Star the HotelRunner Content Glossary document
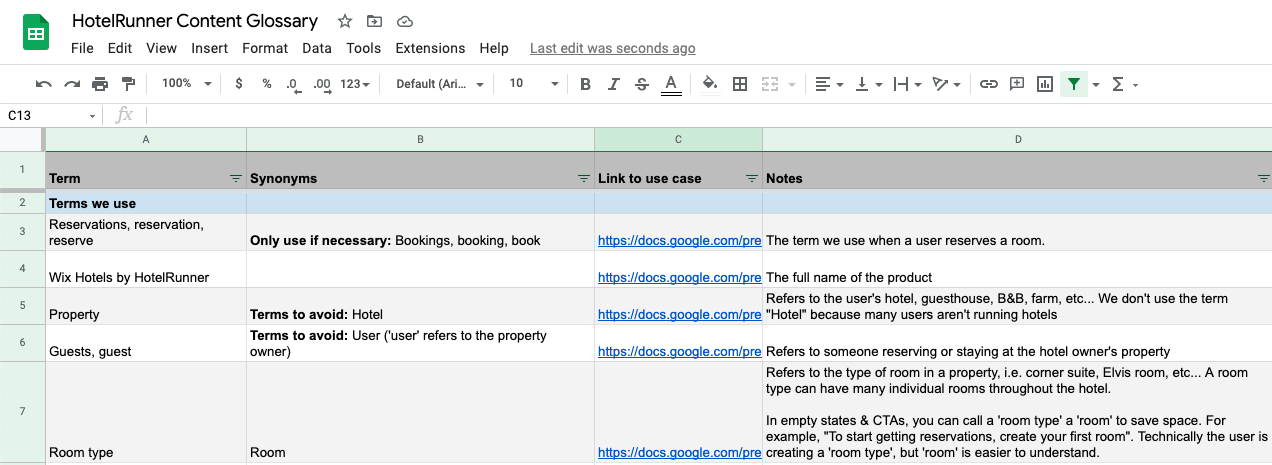This screenshot has height=465, width=1272. point(345,21)
